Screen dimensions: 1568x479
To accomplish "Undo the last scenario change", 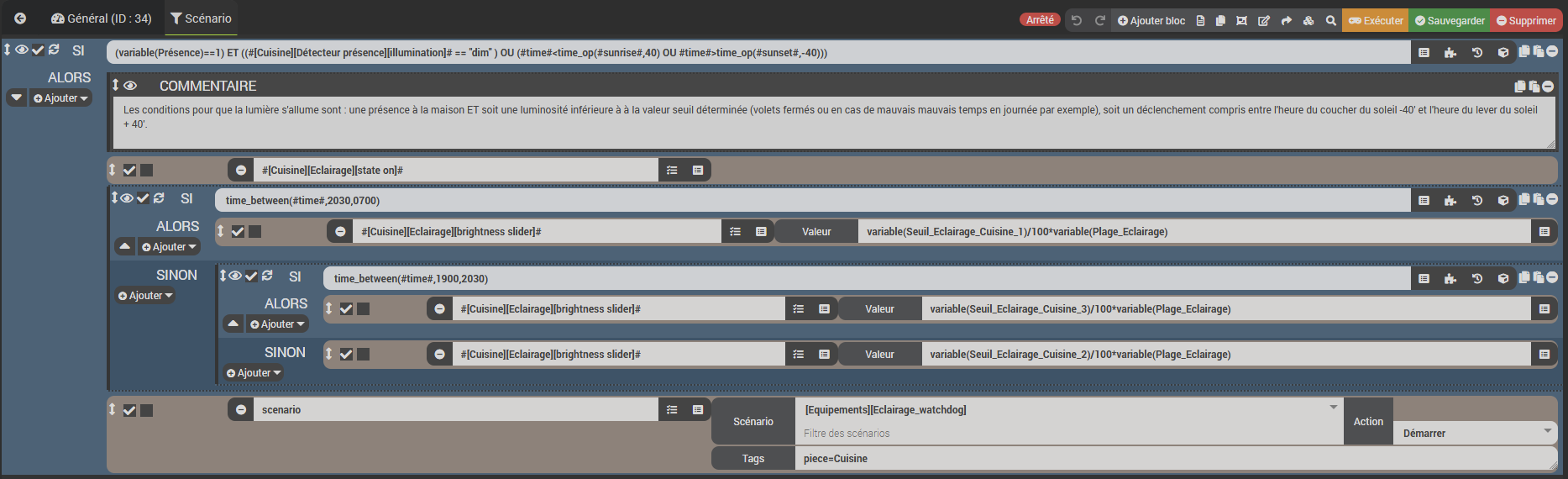I will [1077, 20].
